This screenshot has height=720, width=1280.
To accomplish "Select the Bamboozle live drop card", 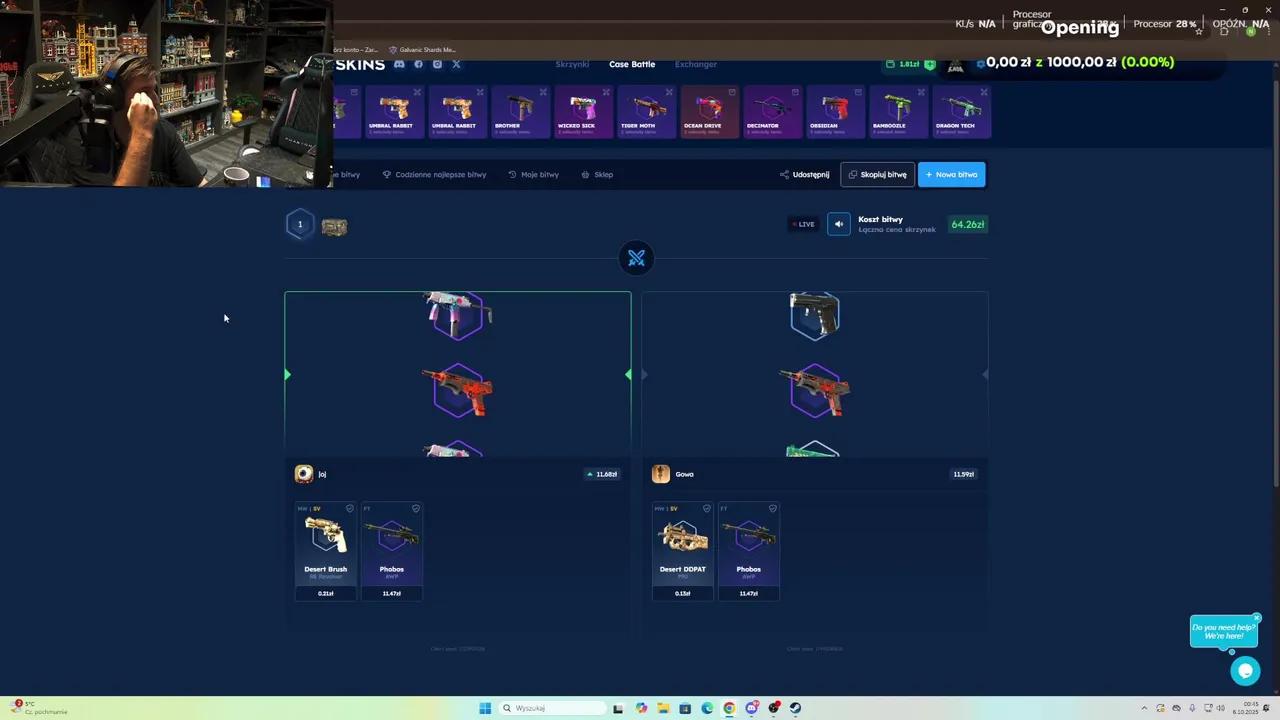I will (x=898, y=111).
